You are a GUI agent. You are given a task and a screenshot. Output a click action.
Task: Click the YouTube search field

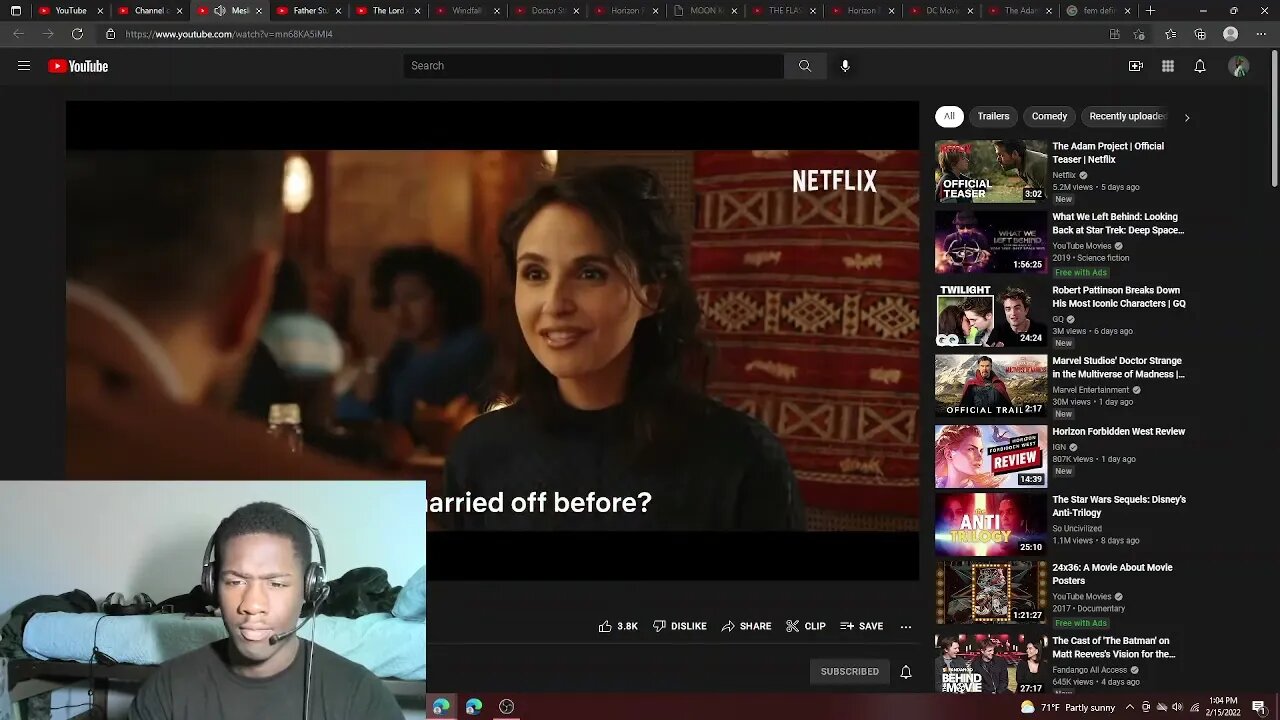coord(594,66)
